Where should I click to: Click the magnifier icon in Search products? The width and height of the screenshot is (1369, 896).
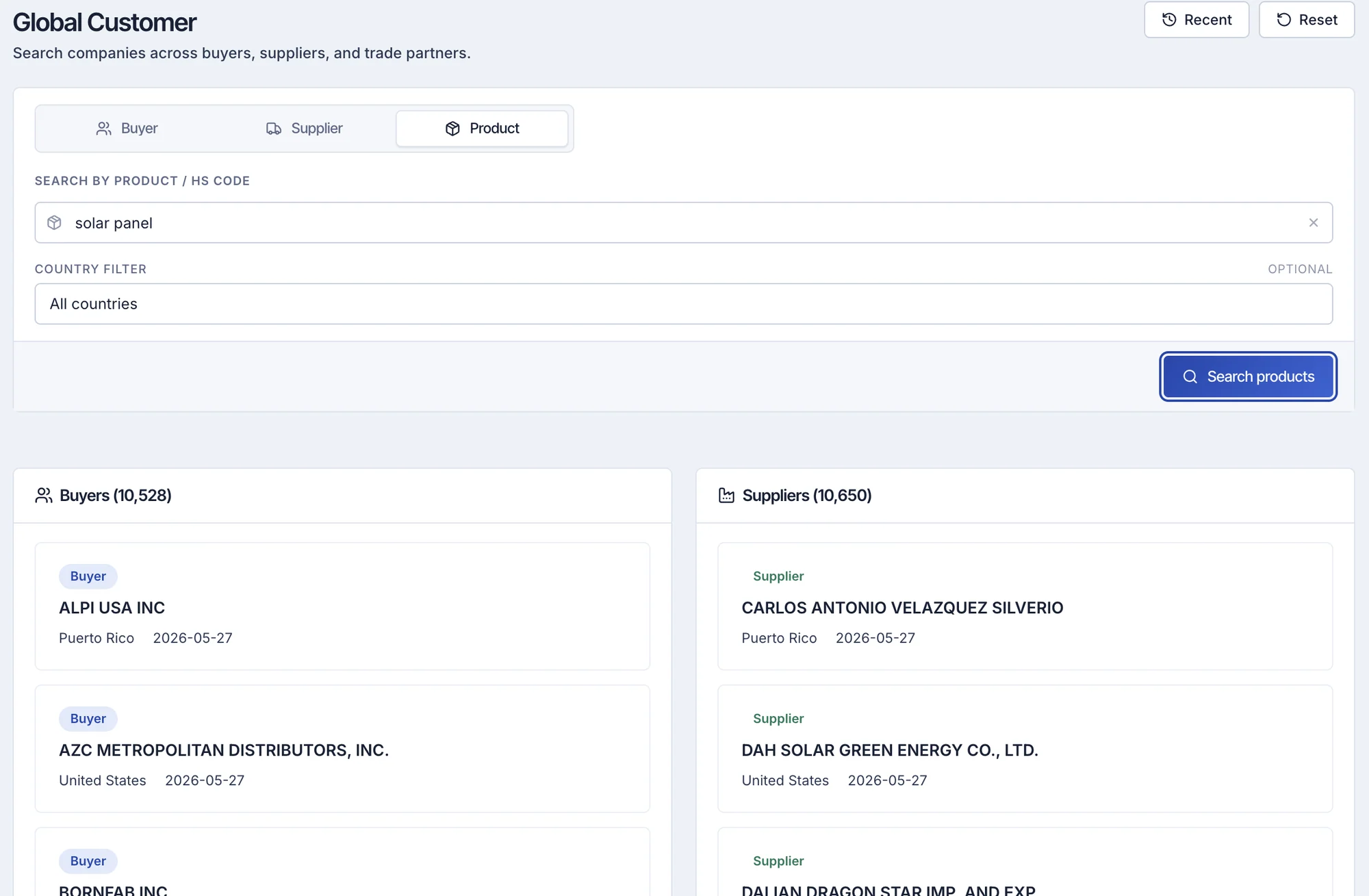pyautogui.click(x=1190, y=376)
